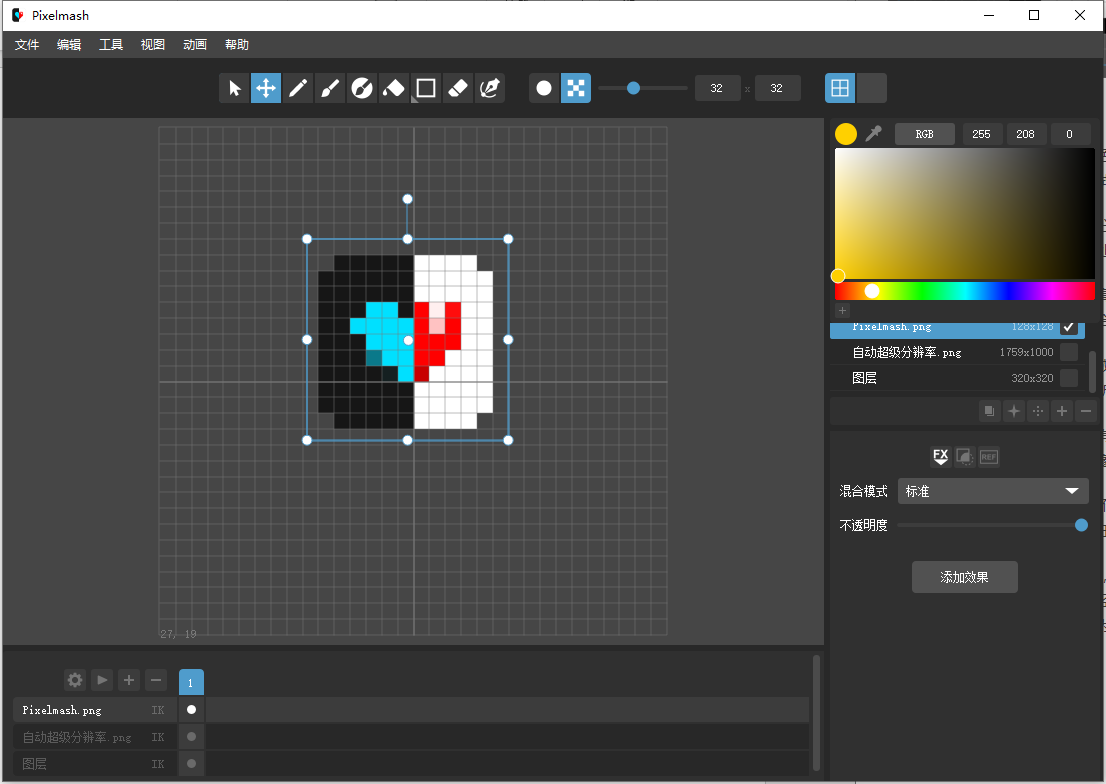This screenshot has height=784, width=1106.
Task: Open the 文件 menu
Action: coord(27,45)
